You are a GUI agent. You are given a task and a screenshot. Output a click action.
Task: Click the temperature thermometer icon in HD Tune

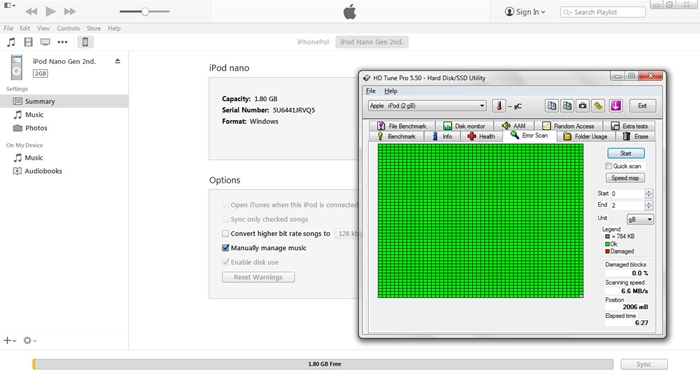pyautogui.click(x=499, y=106)
